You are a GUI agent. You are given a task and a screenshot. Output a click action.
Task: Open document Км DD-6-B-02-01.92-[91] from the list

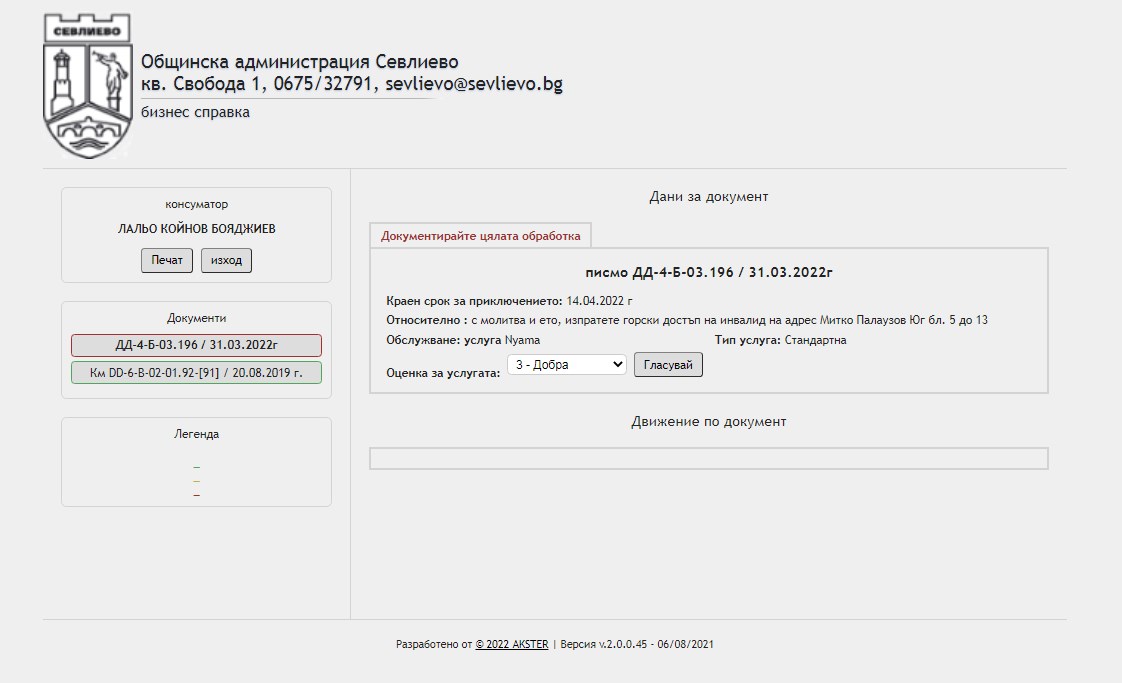coord(196,373)
